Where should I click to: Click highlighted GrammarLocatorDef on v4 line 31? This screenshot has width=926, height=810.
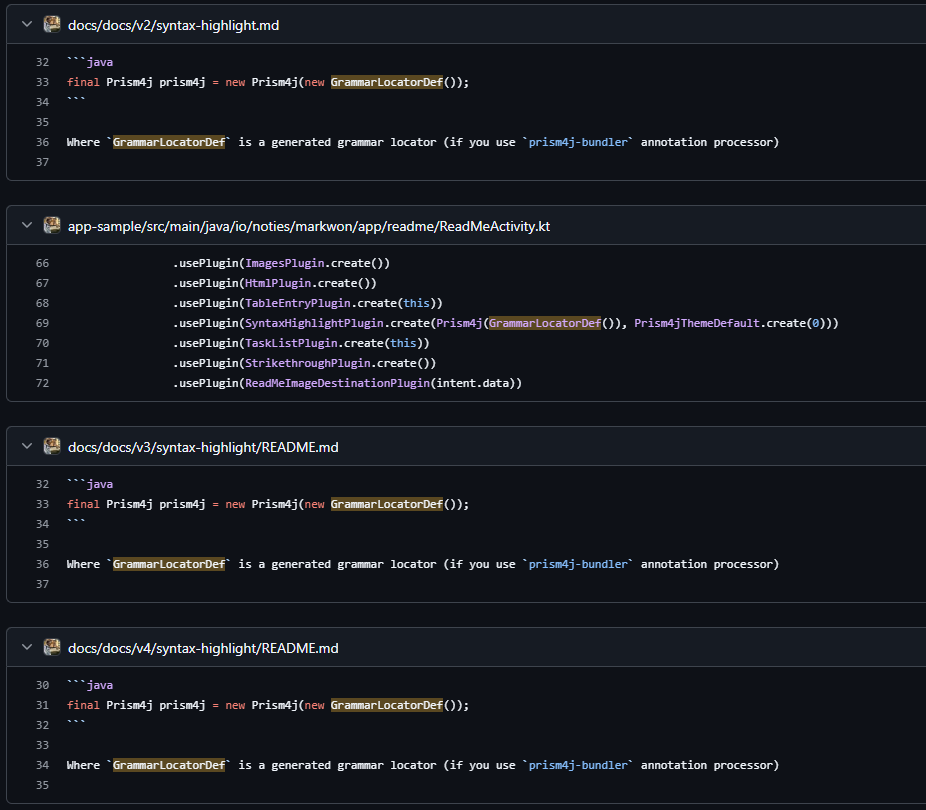[387, 705]
